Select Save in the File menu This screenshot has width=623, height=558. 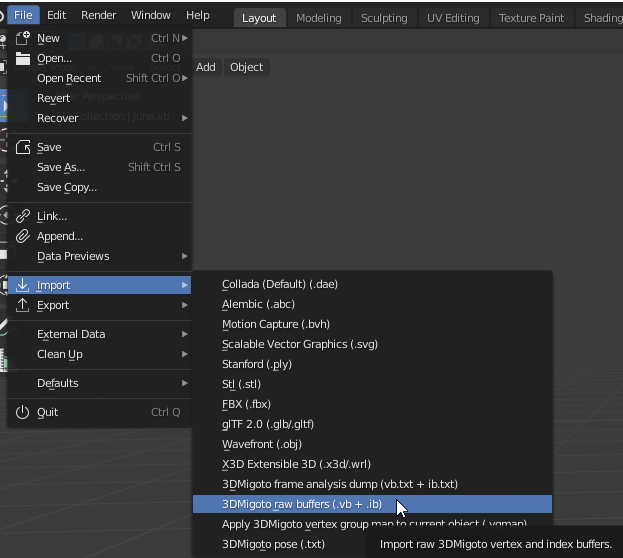[x=99, y=147]
